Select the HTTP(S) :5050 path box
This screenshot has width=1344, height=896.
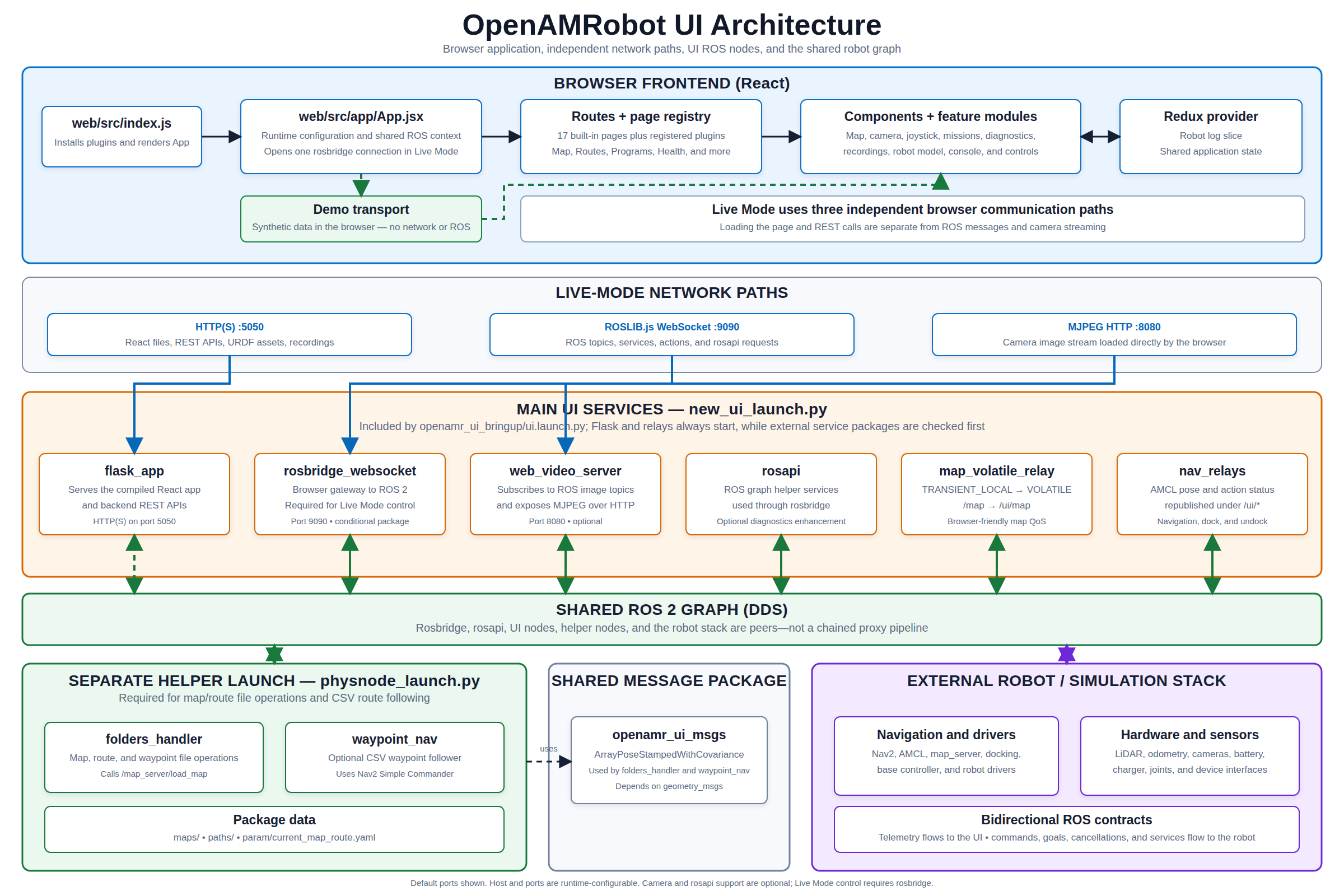pos(230,334)
